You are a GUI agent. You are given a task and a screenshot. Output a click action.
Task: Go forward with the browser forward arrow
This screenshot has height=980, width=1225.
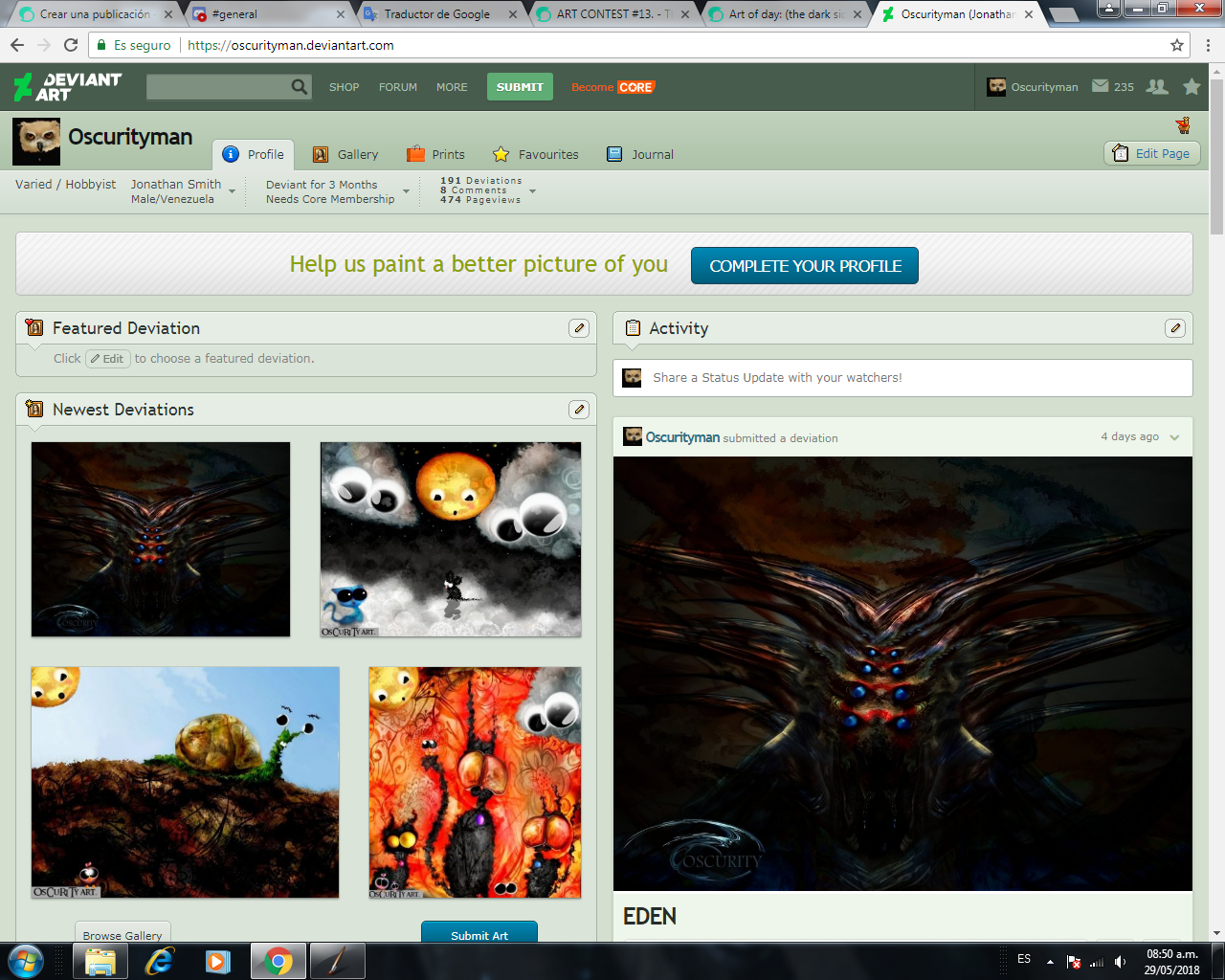pyautogui.click(x=44, y=45)
